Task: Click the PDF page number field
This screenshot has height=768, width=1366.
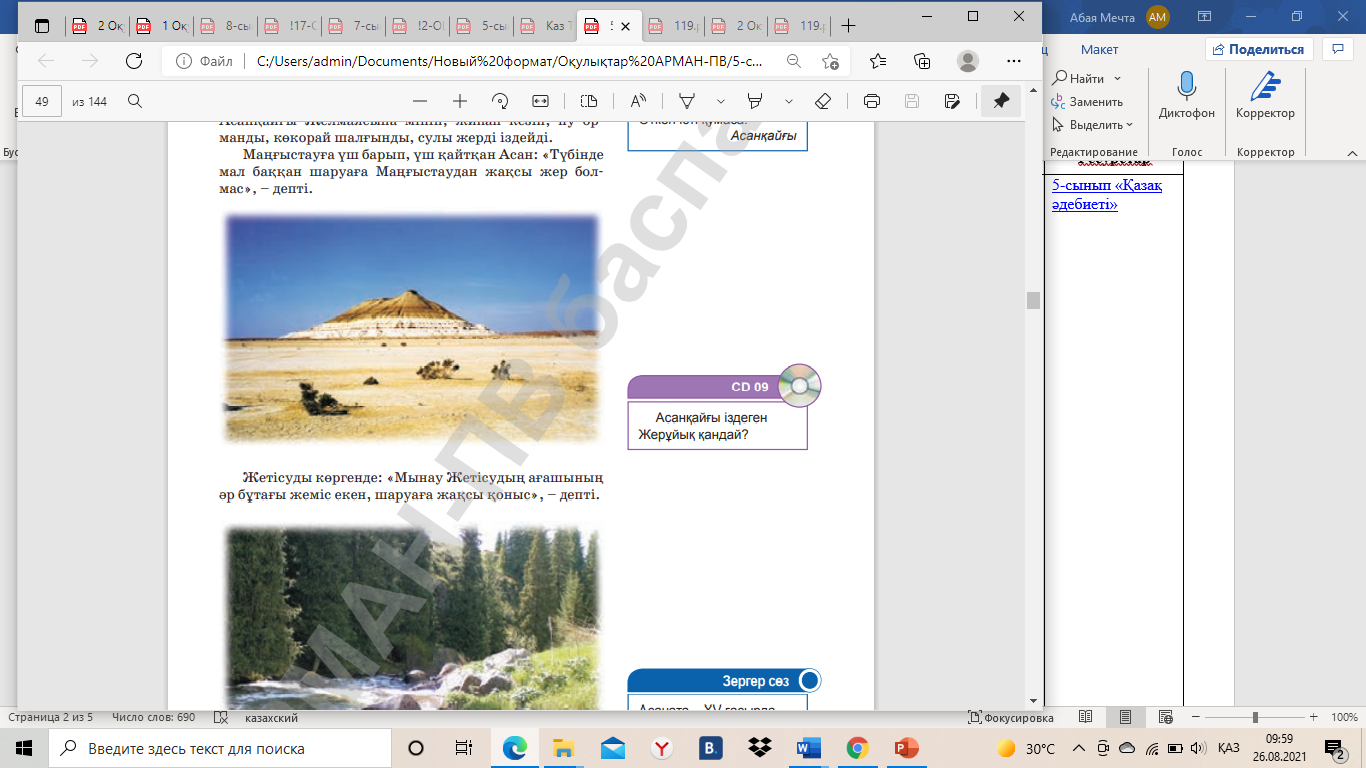Action: click(42, 101)
